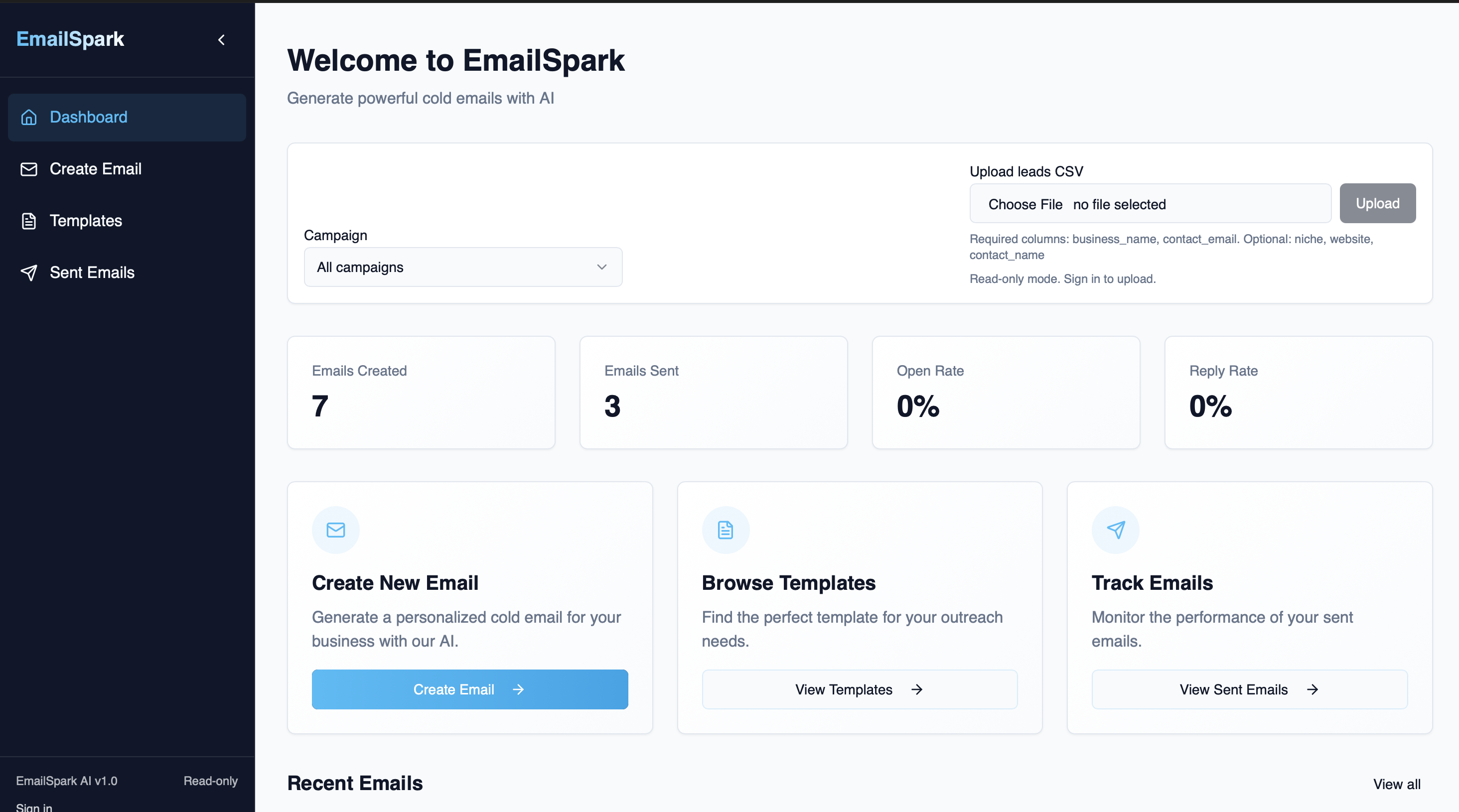Open the Templates section from the sidebar
The height and width of the screenshot is (812, 1459).
[86, 221]
